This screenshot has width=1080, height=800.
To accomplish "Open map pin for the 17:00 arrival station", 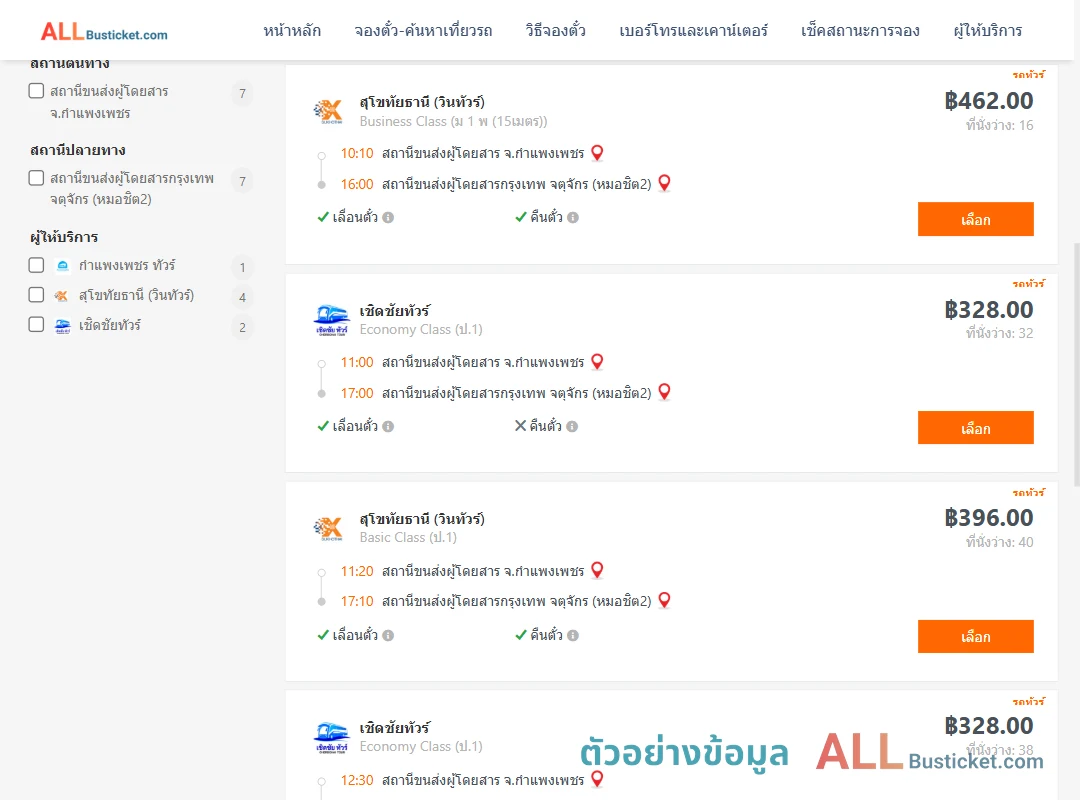I will 665,391.
